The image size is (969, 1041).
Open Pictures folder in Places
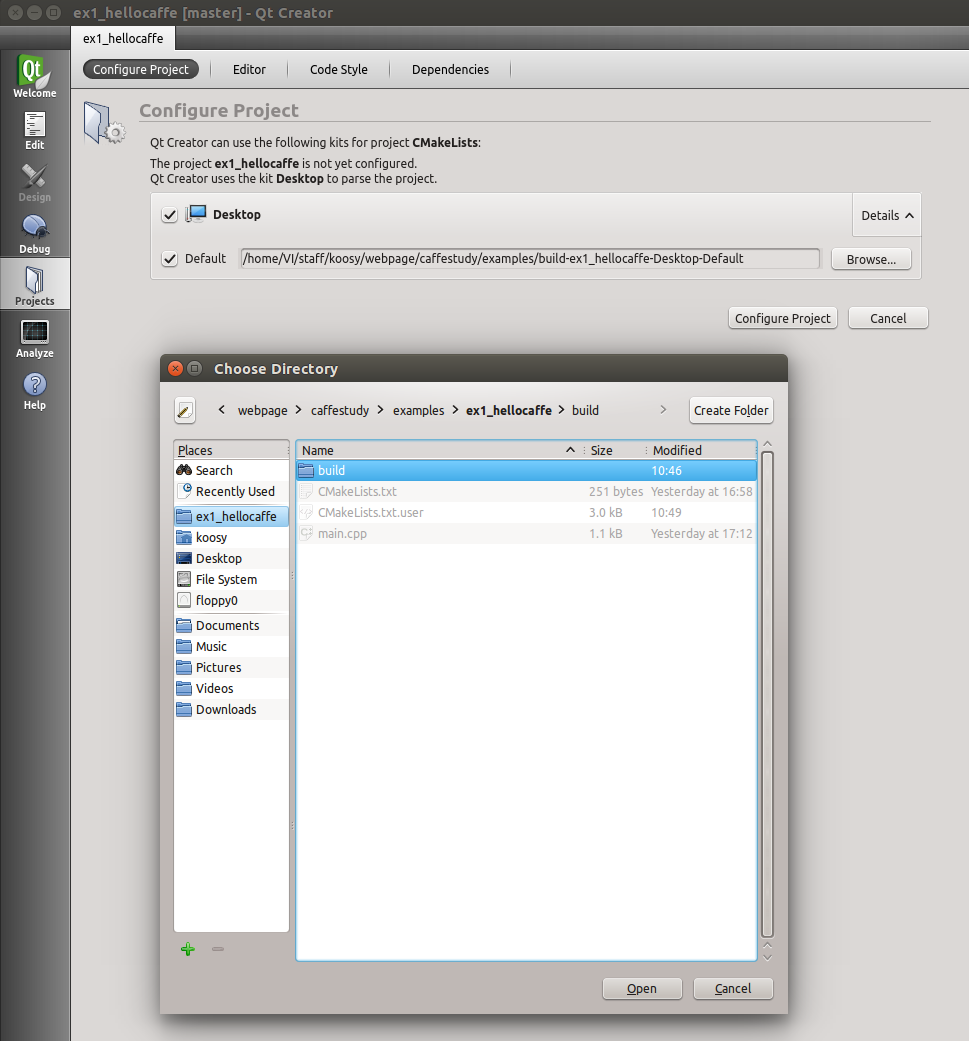click(x=231, y=668)
